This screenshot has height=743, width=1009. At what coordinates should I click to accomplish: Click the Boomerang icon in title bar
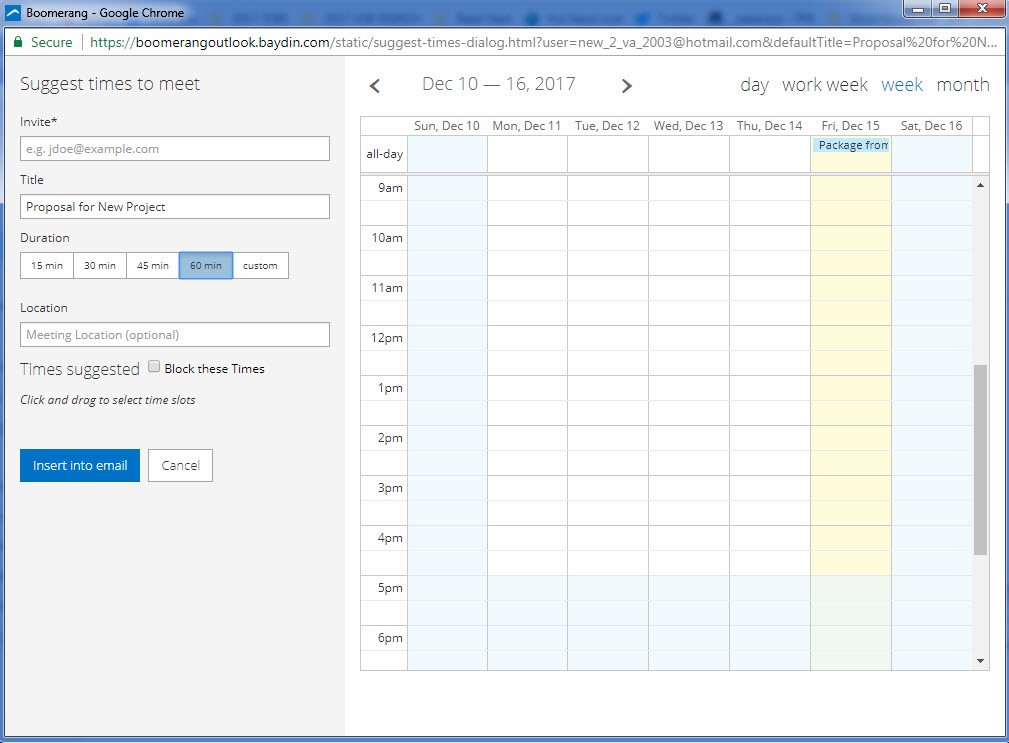pyautogui.click(x=13, y=13)
